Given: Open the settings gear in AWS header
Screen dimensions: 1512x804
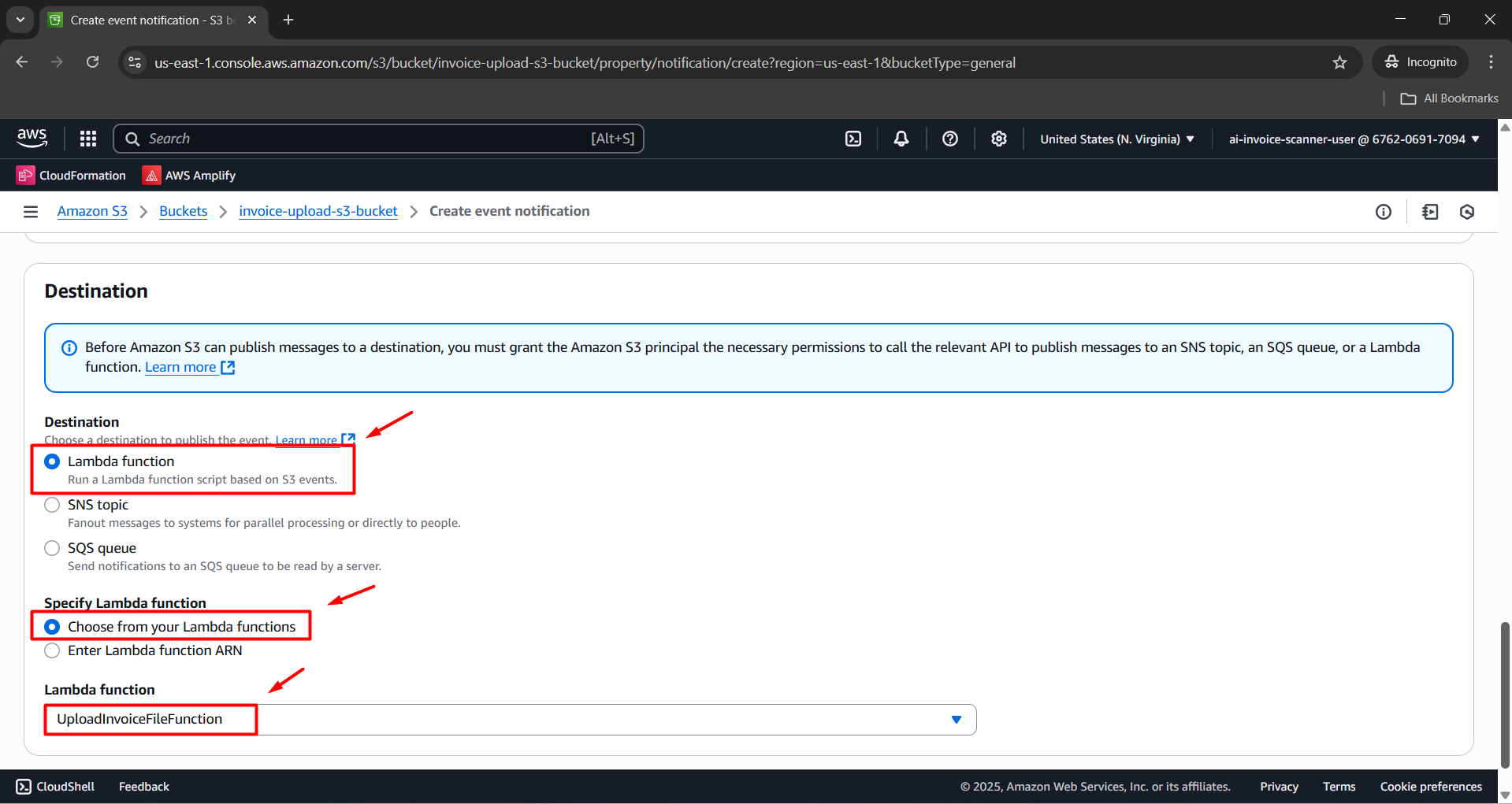Looking at the screenshot, I should tap(999, 139).
